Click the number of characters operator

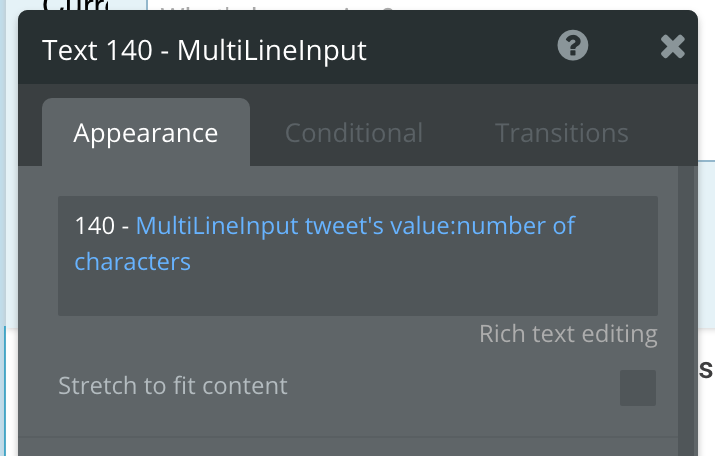(516, 226)
